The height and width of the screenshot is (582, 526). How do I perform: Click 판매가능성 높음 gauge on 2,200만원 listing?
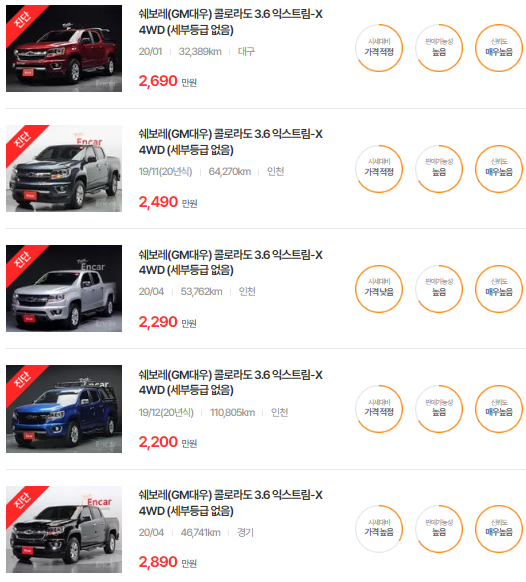(439, 409)
